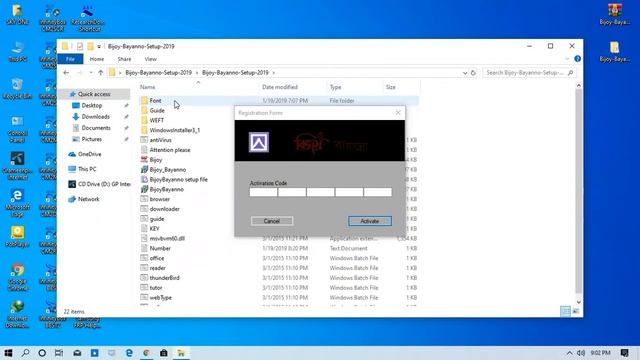
Task: Open Task View on taskbar
Action: click(x=59, y=353)
